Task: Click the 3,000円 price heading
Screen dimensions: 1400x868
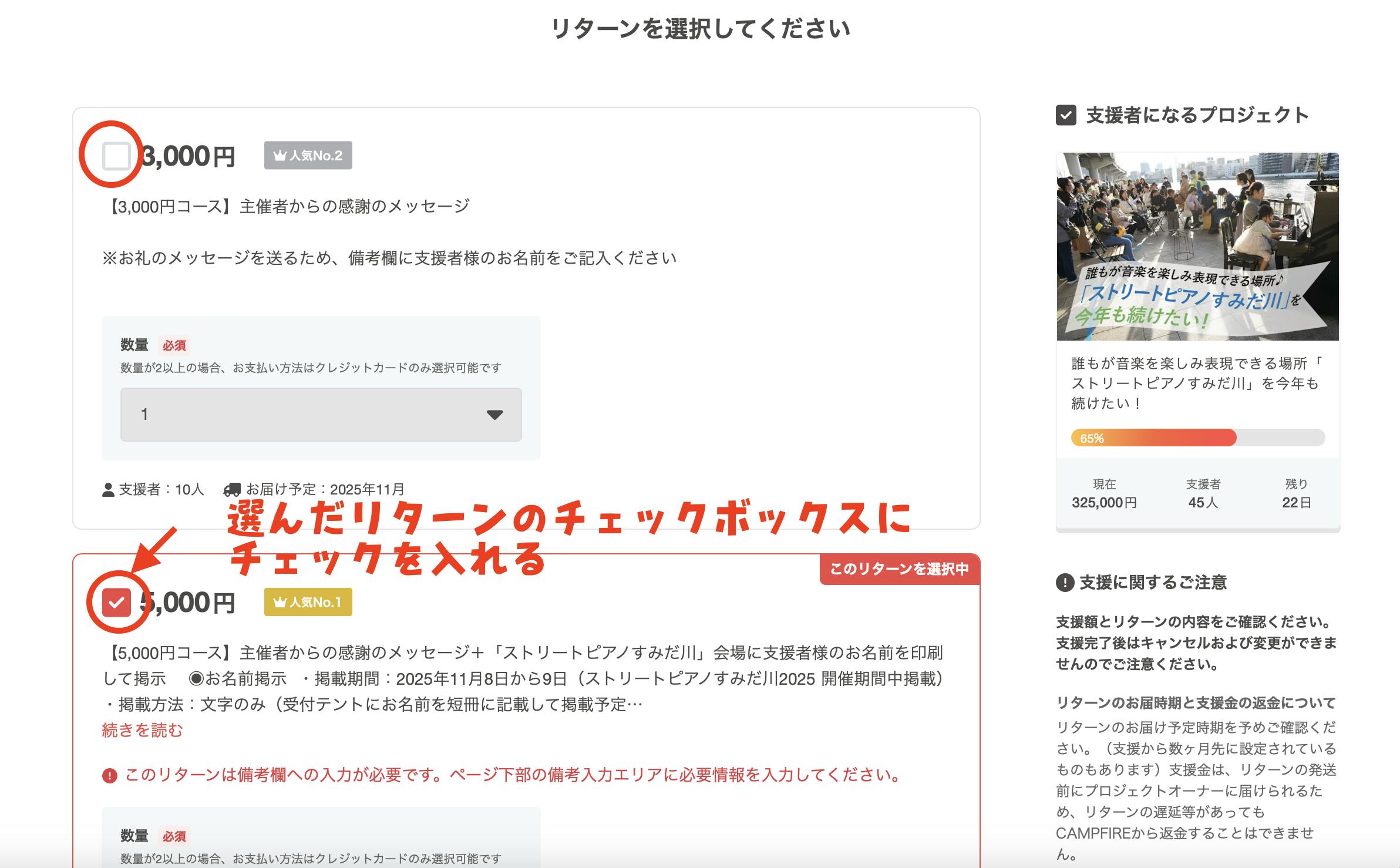Action: (189, 157)
